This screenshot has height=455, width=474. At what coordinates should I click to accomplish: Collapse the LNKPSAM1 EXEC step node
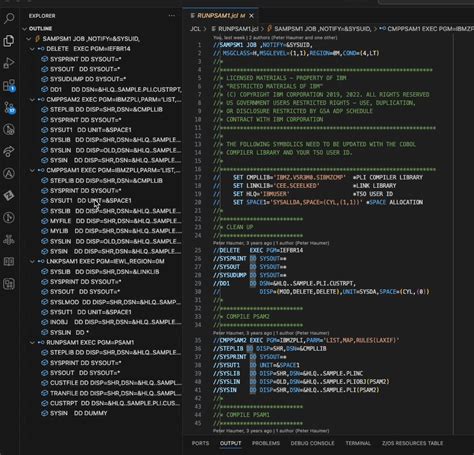pyautogui.click(x=32, y=261)
